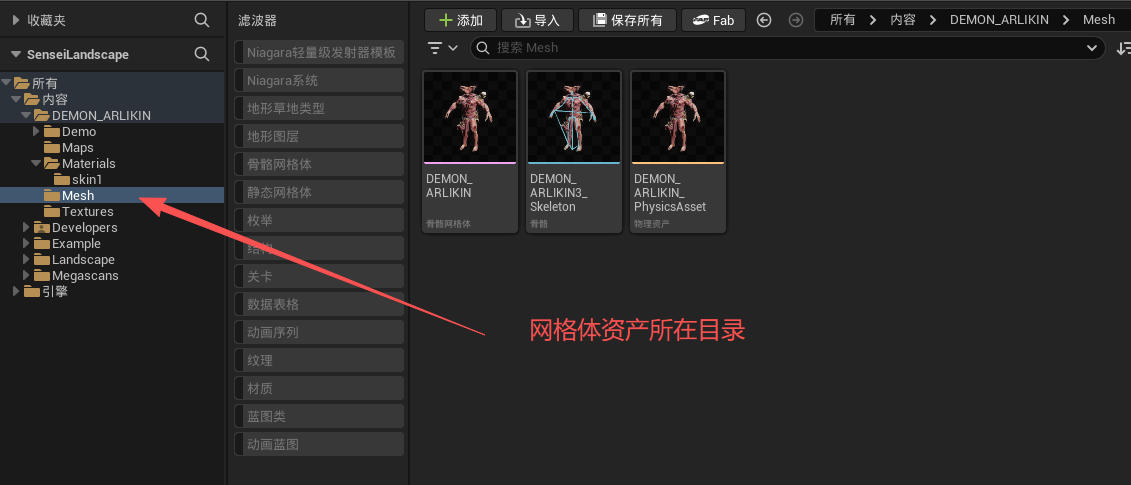Click the 导入 import button

[537, 20]
